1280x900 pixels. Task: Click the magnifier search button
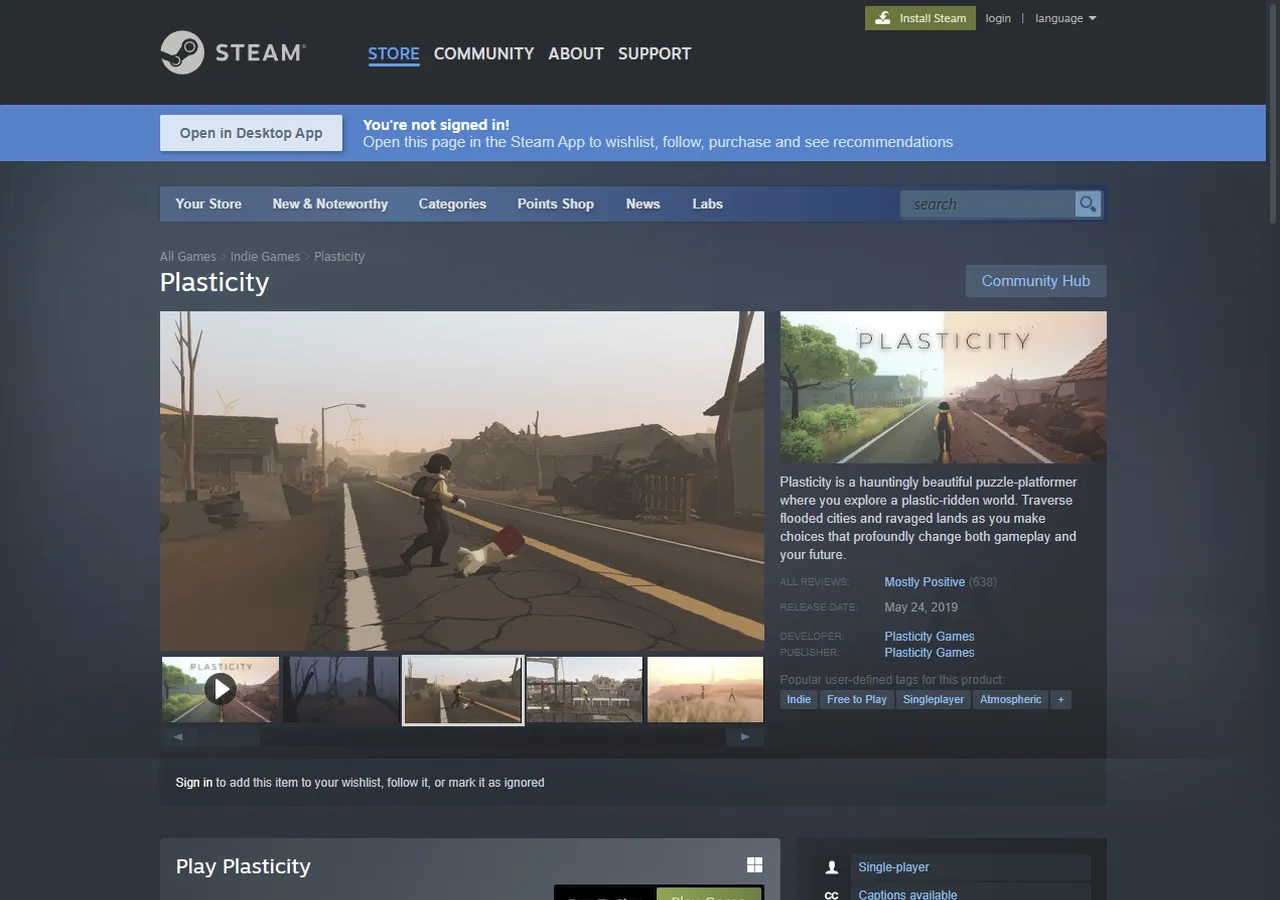coord(1087,204)
